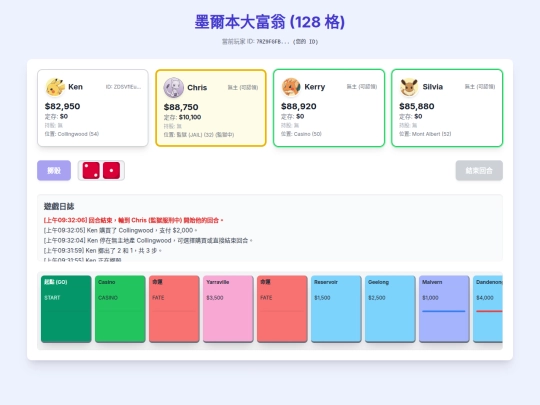540x405 pixels.
Task: Click the status label on Chris's card
Action: (x=243, y=87)
